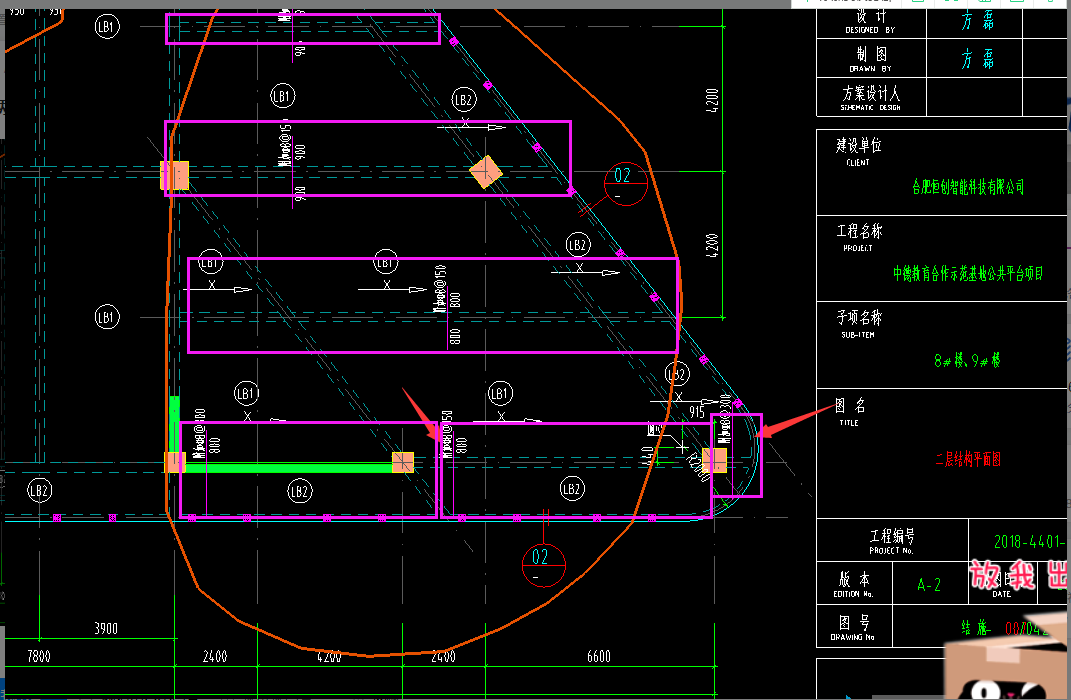Viewport: 1071px width, 700px height.
Task: Select the diamond-shaped orange column marker
Action: tap(486, 171)
